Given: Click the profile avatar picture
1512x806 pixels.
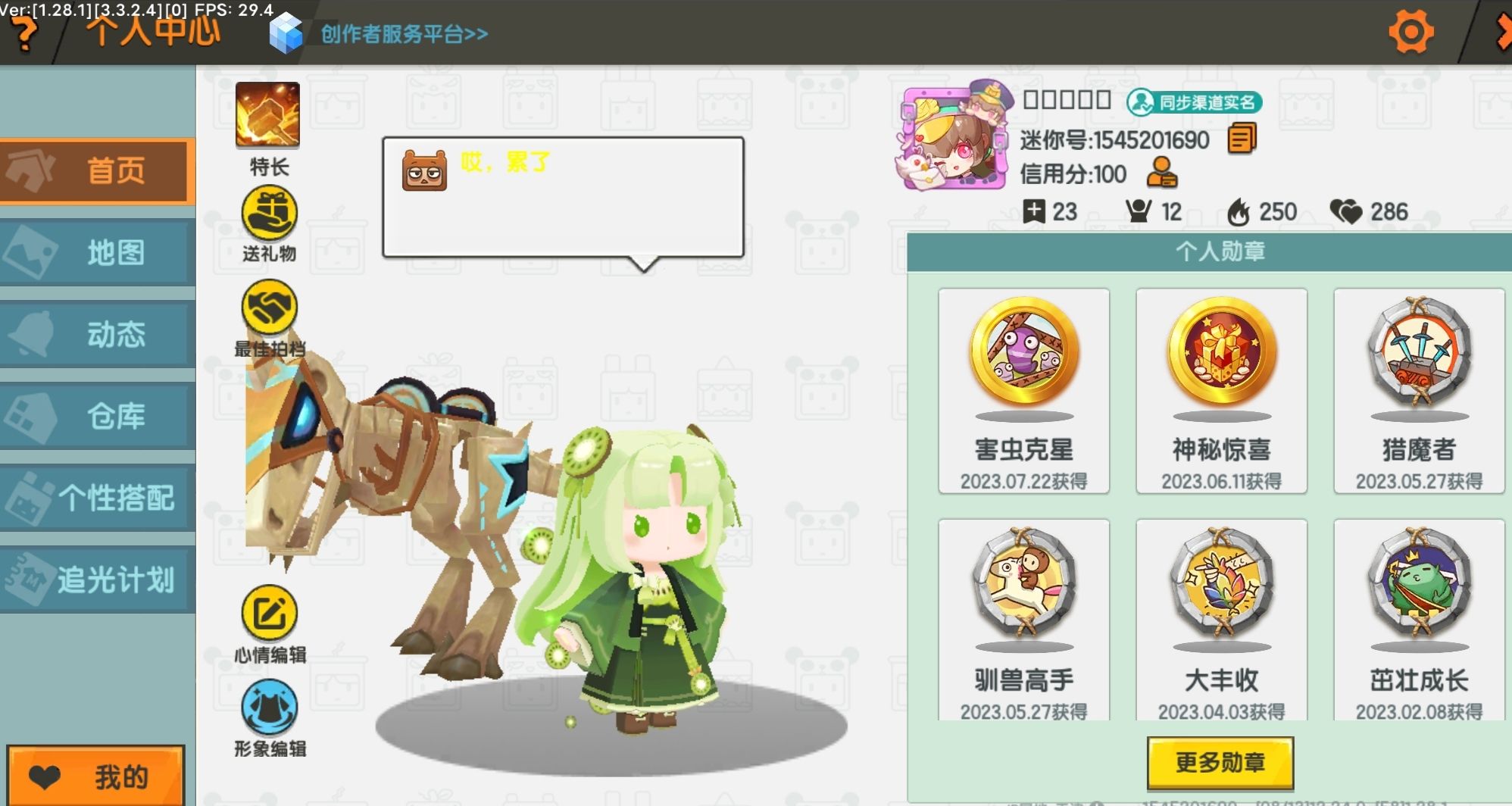Looking at the screenshot, I should pyautogui.click(x=955, y=137).
